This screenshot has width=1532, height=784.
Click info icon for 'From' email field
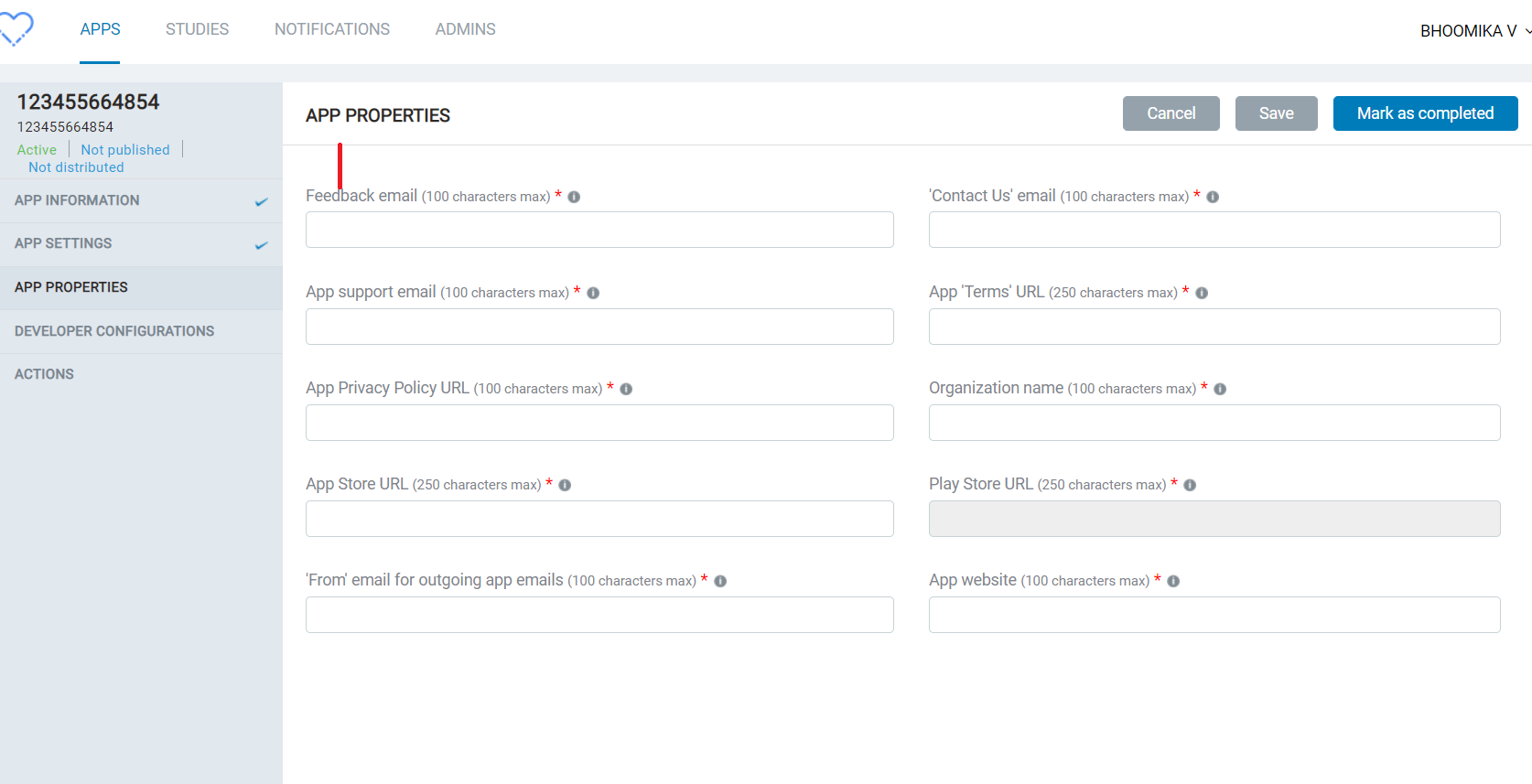720,581
